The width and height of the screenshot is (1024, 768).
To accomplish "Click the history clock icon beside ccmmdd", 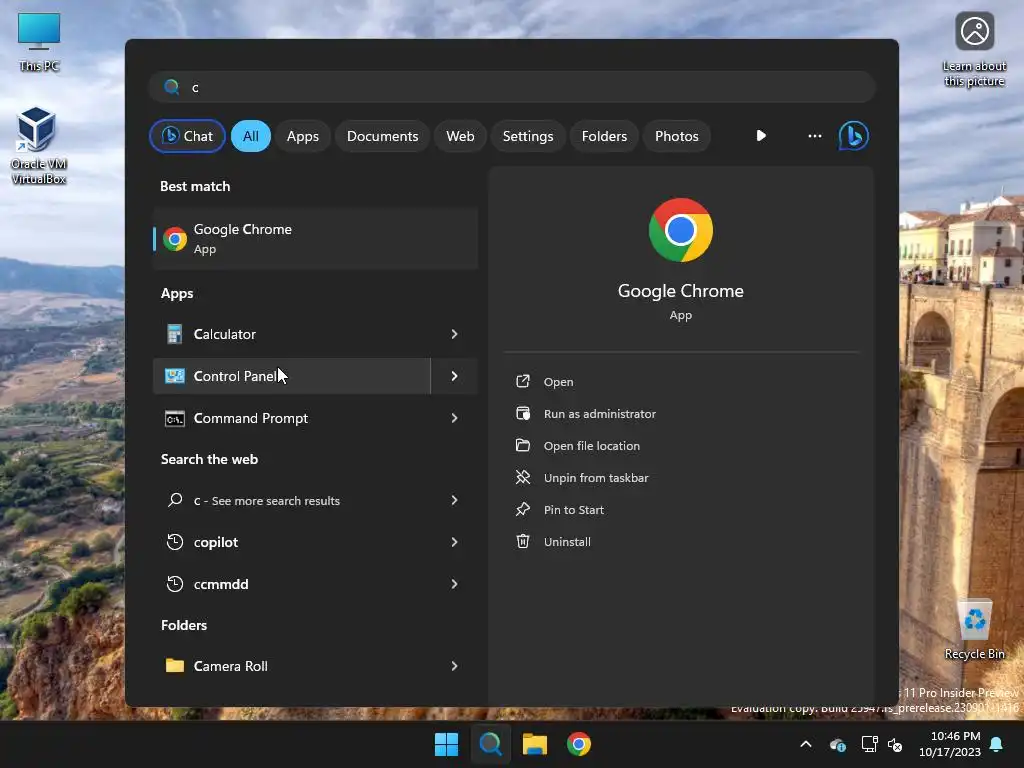I will [x=174, y=584].
